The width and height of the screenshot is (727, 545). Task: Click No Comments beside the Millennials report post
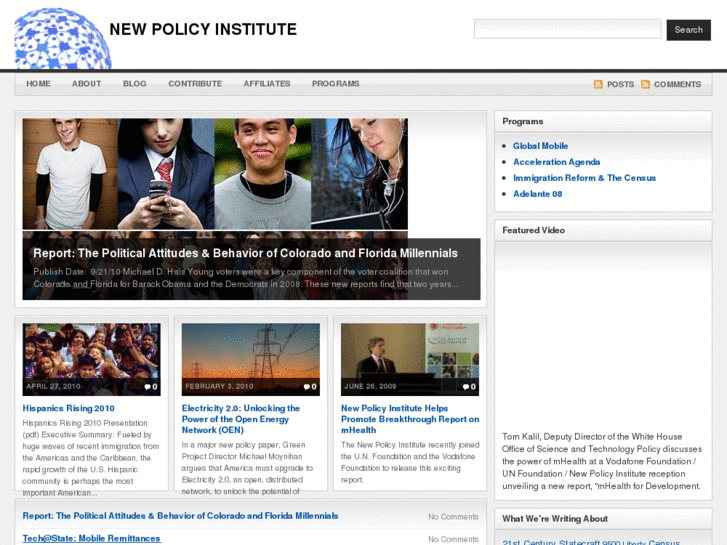(453, 517)
